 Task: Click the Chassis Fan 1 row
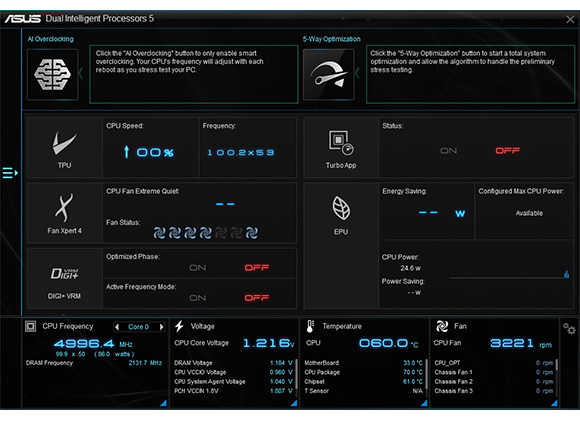point(493,372)
